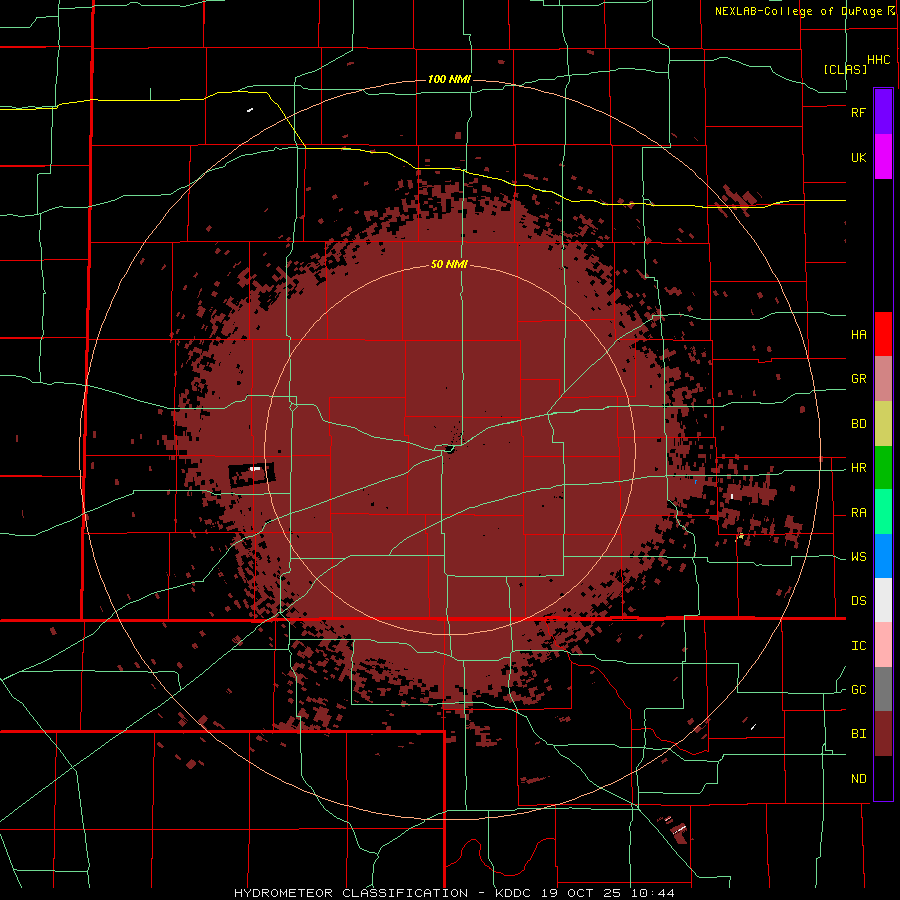Click the RF legend label
The image size is (900, 900).
tap(858, 113)
